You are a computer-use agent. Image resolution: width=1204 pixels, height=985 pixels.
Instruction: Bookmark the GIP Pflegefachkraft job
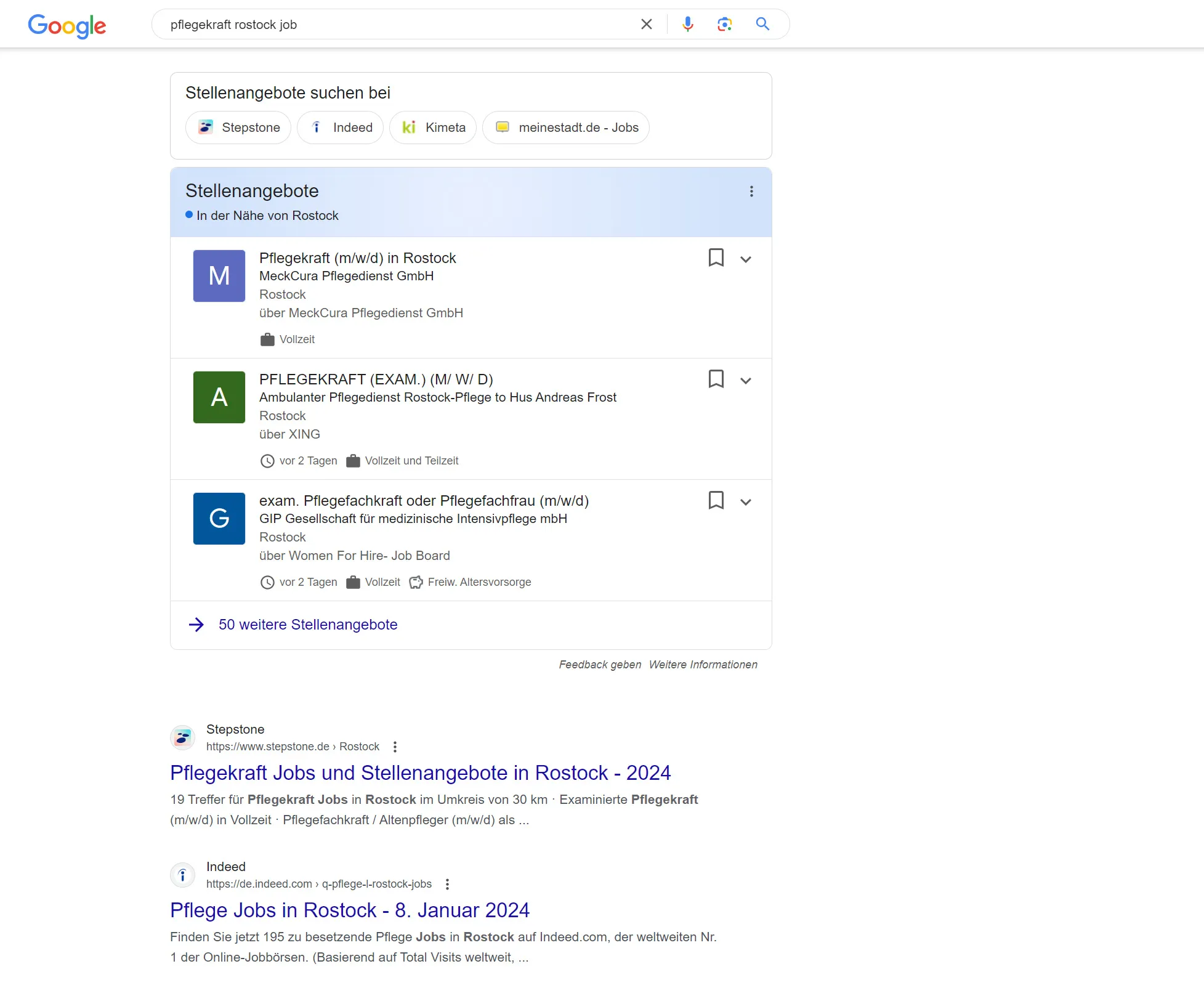(716, 500)
